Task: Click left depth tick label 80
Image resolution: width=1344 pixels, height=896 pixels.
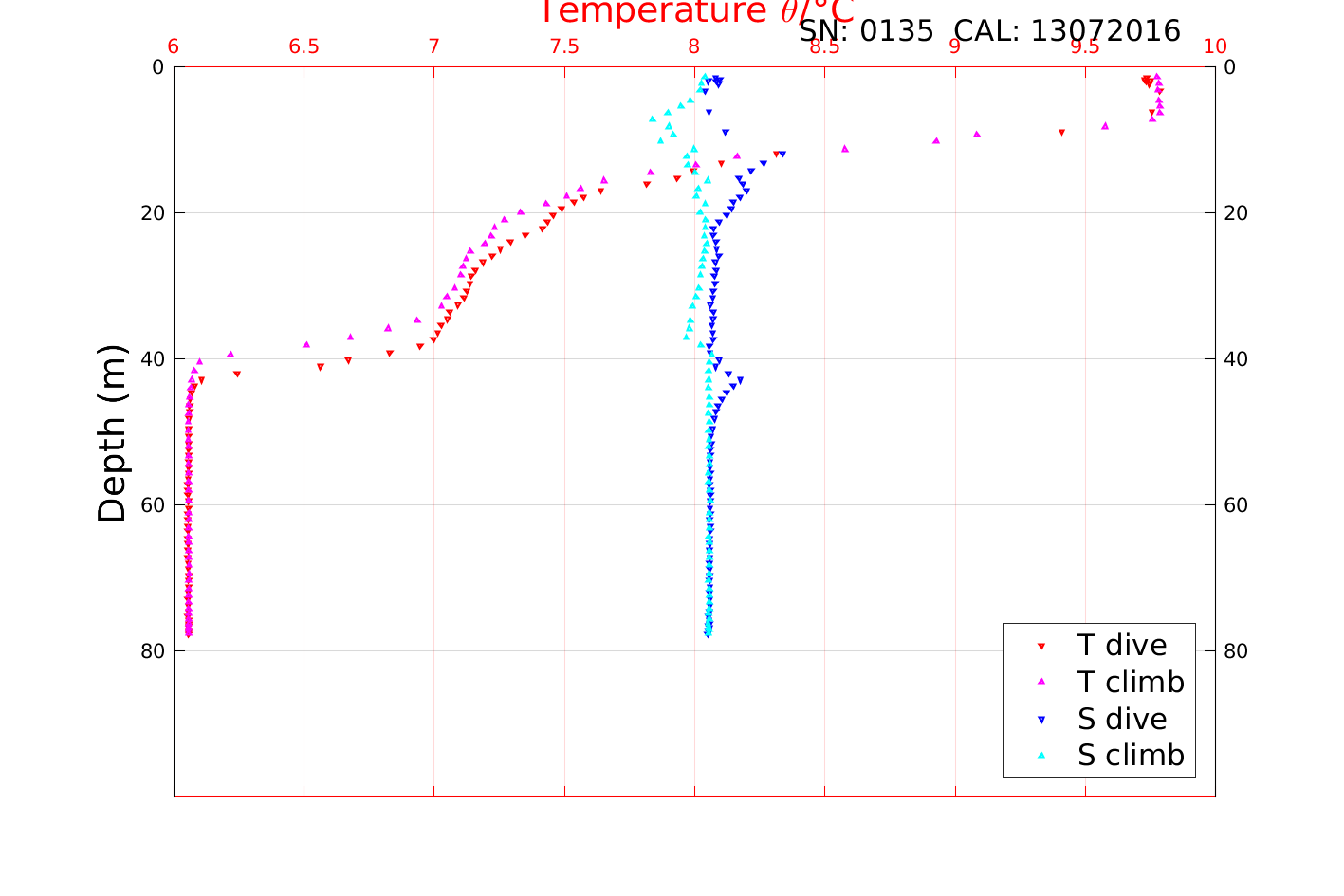Action: 153,651
